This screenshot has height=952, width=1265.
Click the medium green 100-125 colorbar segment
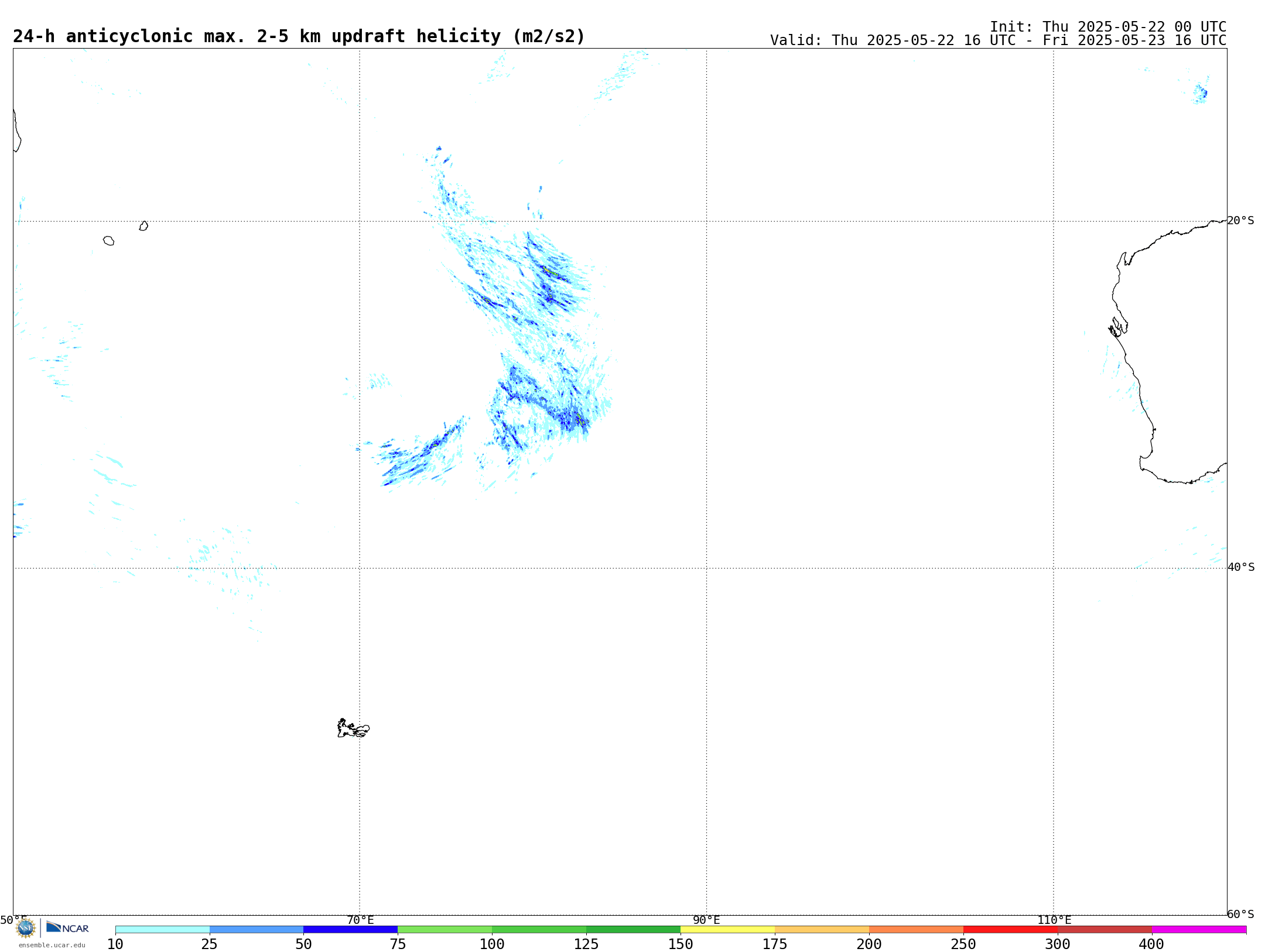539,930
